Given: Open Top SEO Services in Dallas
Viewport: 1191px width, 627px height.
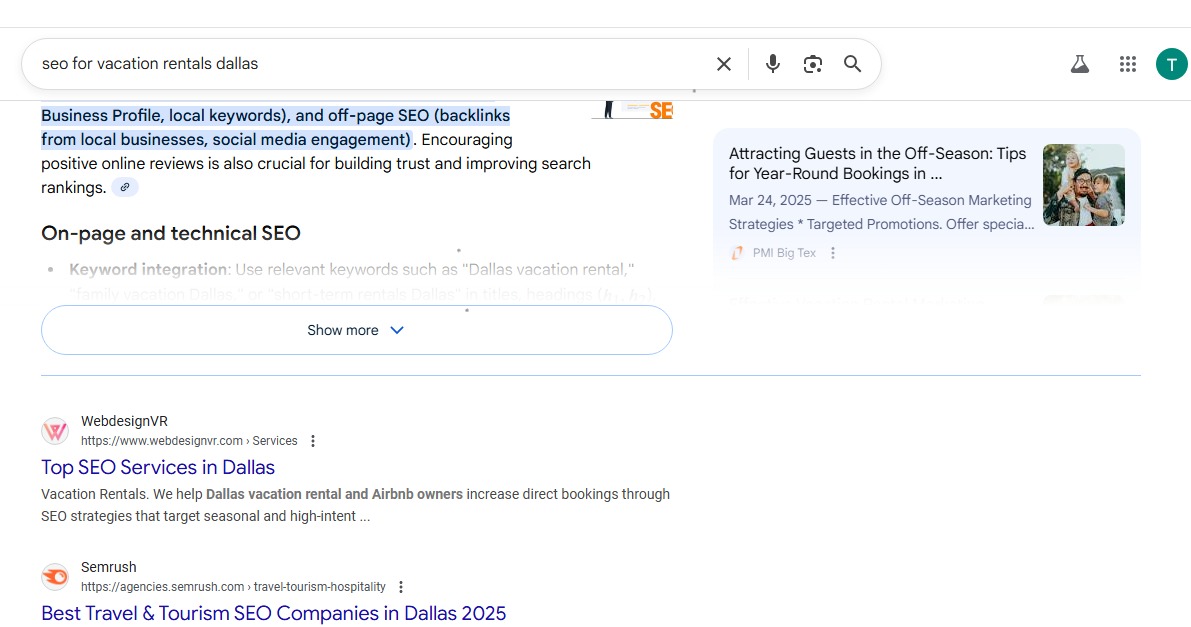Looking at the screenshot, I should tap(158, 467).
